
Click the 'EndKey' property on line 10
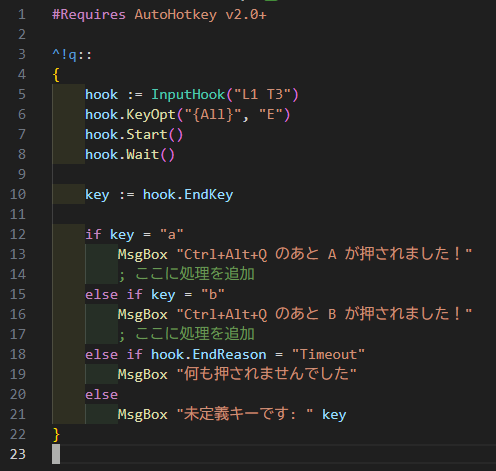(x=209, y=195)
